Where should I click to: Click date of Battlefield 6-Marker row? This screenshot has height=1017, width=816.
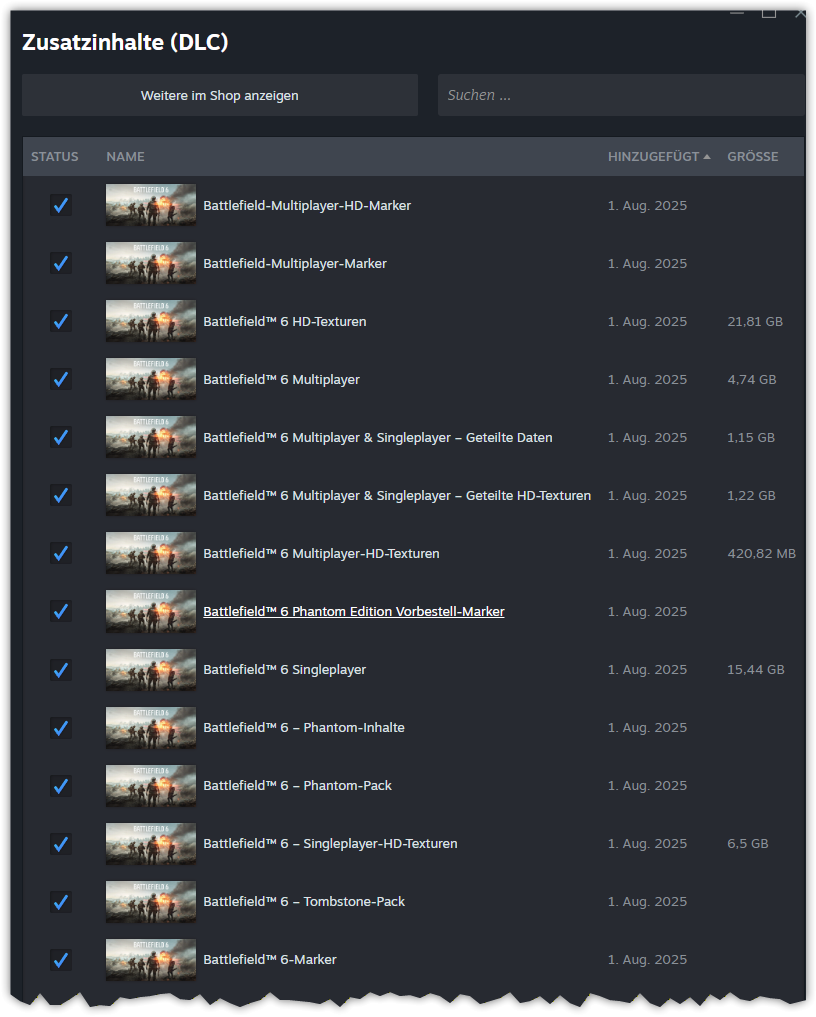[647, 960]
